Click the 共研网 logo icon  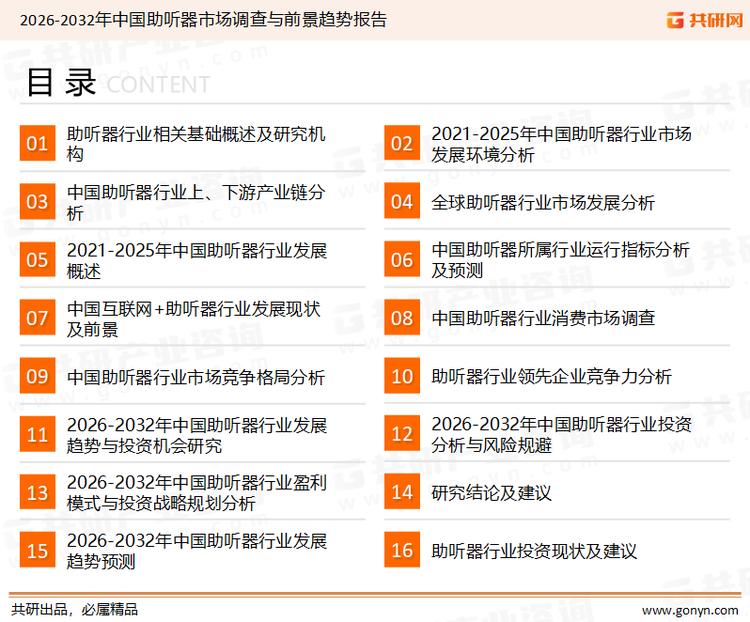tap(675, 20)
